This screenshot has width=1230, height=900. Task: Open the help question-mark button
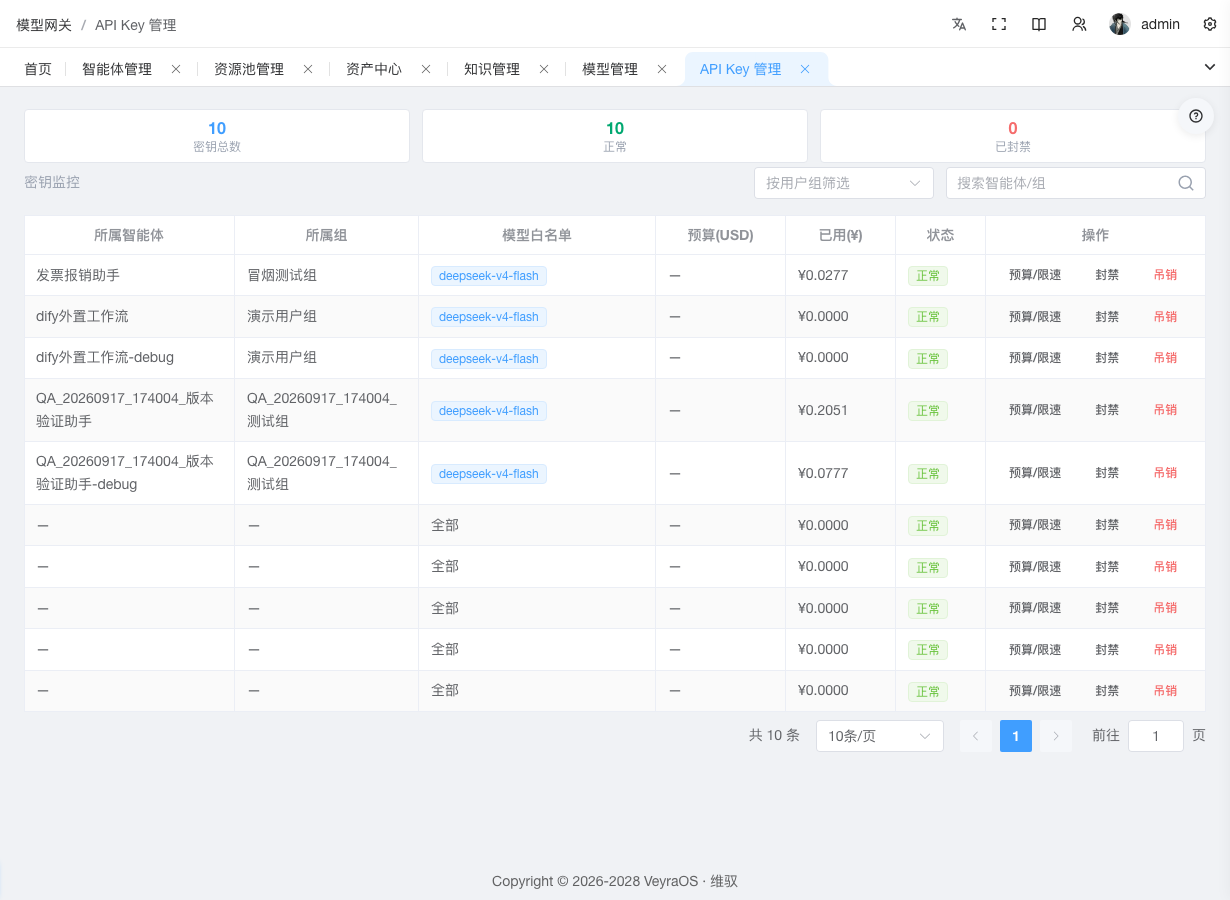[x=1196, y=116]
